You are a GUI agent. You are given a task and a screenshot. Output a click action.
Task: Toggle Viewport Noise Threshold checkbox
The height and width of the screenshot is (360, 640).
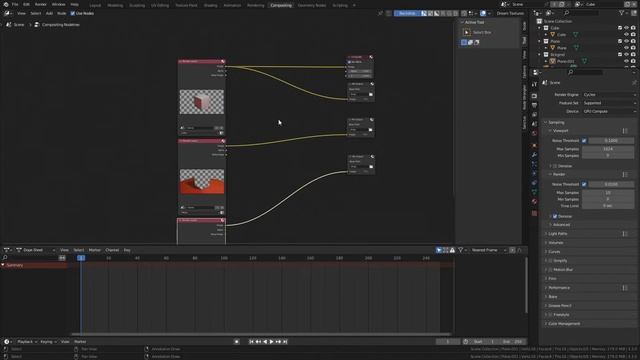(x=584, y=140)
